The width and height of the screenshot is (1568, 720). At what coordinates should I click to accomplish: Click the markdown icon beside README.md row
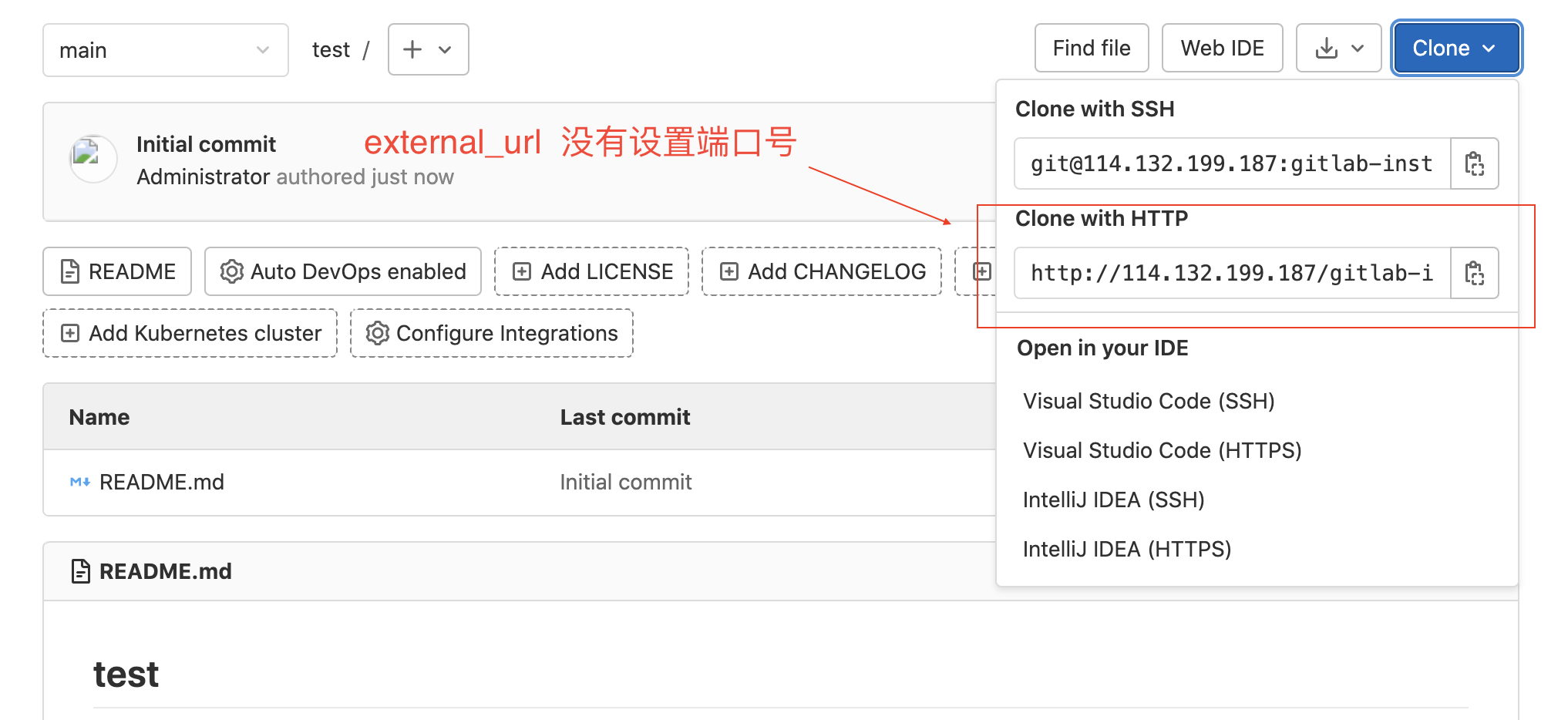point(80,482)
